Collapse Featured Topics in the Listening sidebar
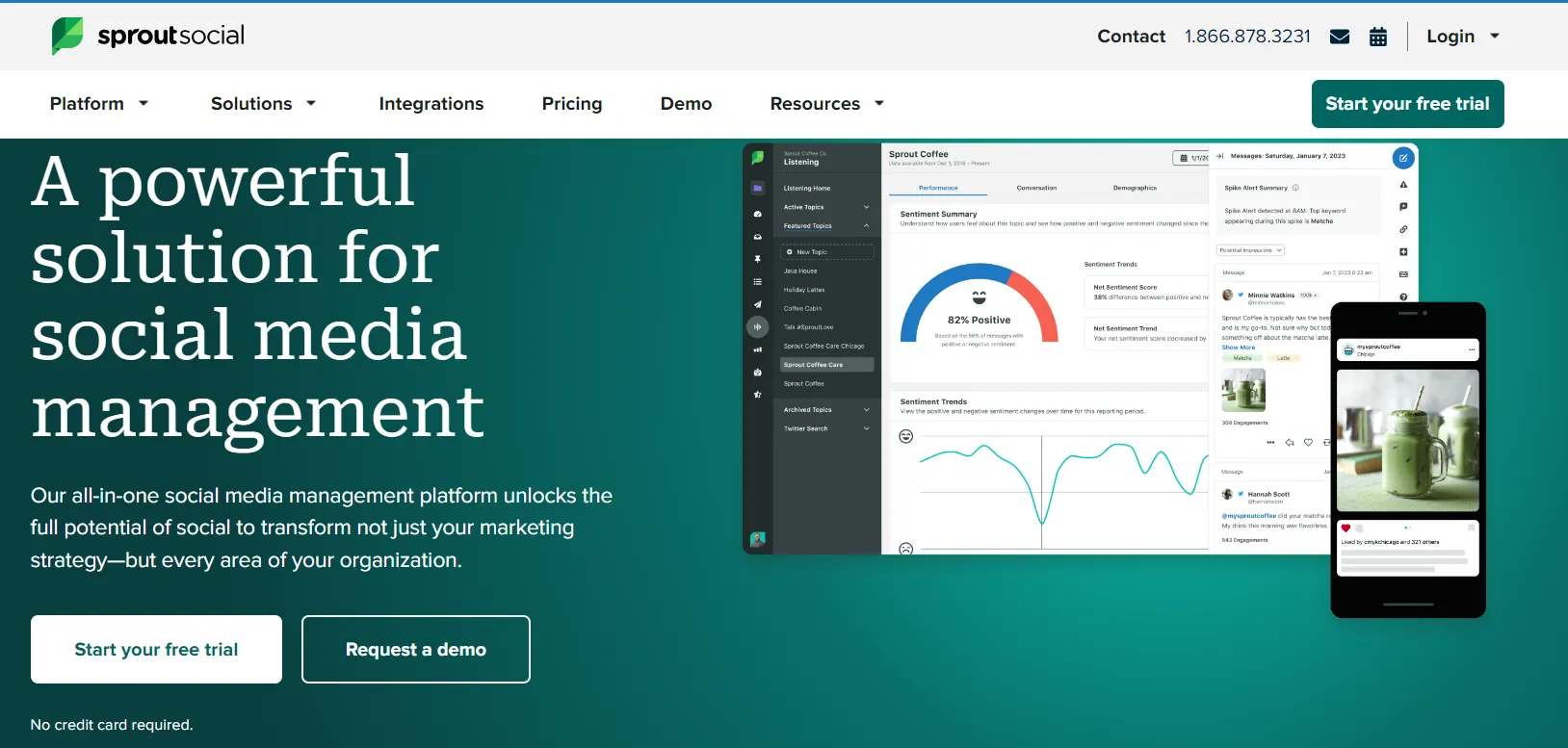The height and width of the screenshot is (748, 1568). click(827, 226)
